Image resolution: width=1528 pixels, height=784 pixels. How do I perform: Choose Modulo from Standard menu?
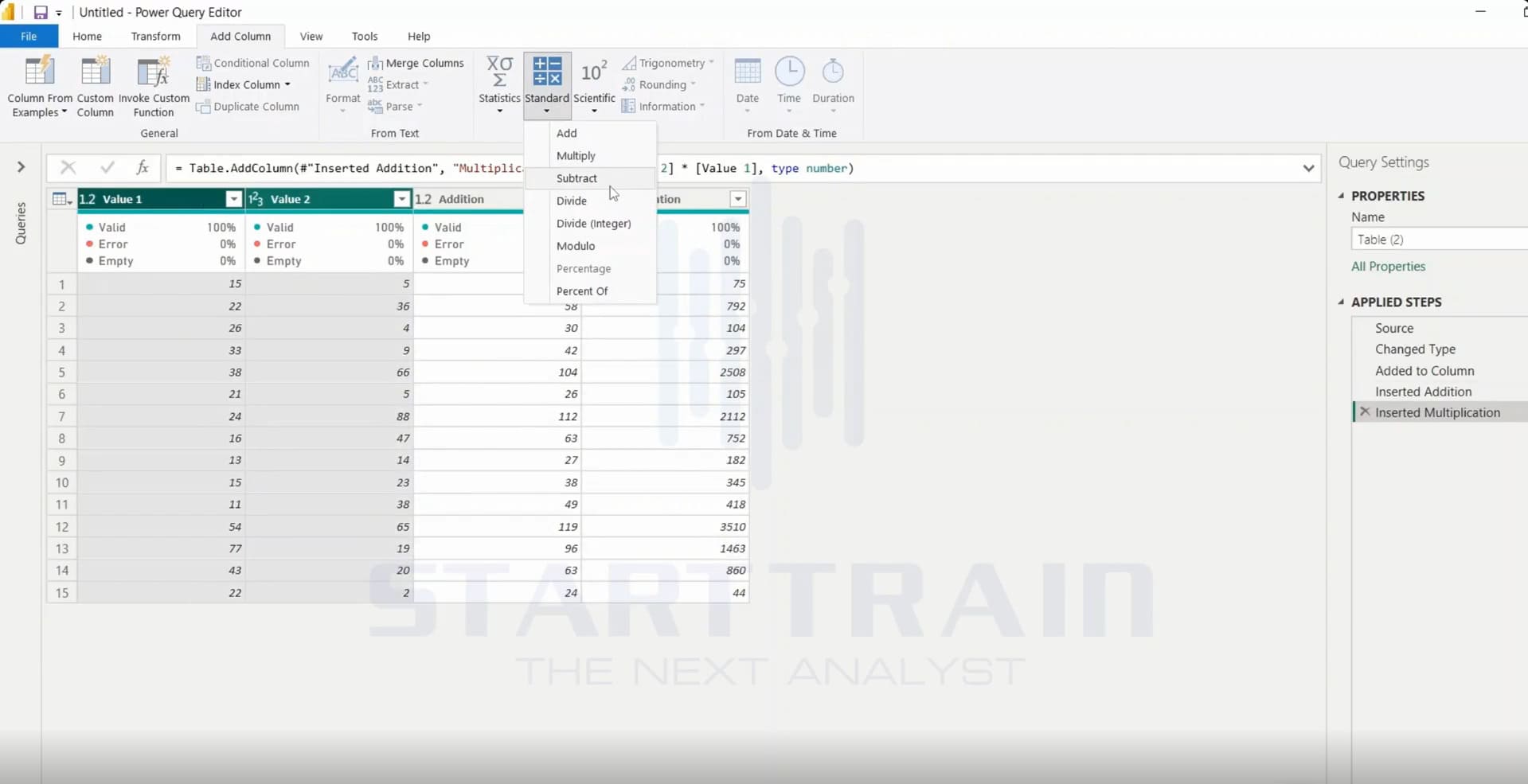(x=590, y=246)
